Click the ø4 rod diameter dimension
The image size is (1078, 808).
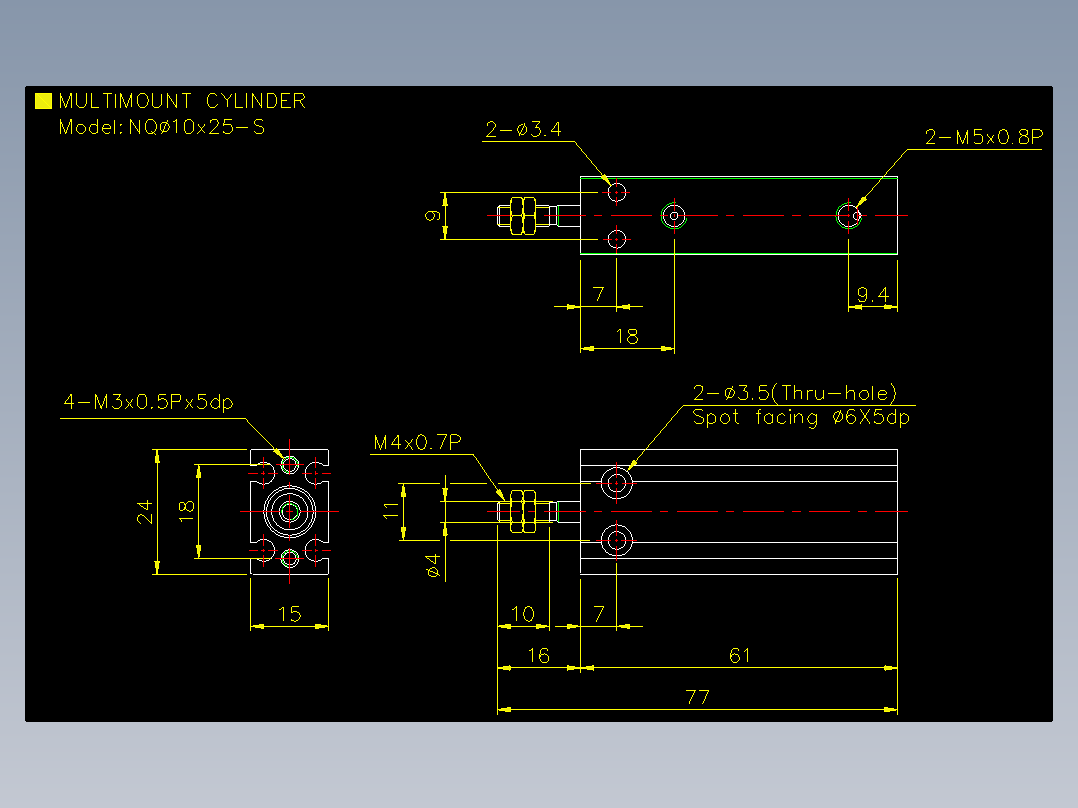coord(432,565)
